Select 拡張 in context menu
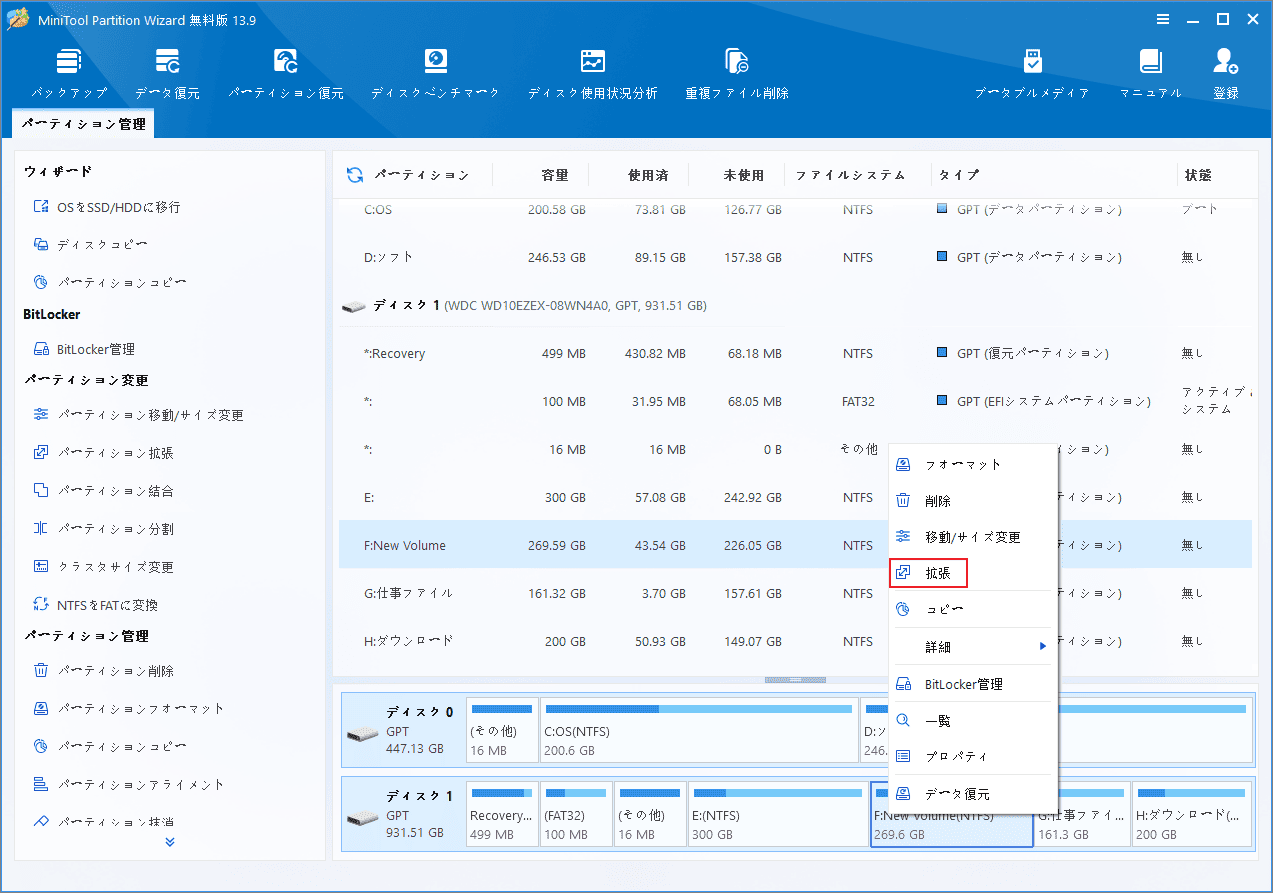 click(928, 573)
